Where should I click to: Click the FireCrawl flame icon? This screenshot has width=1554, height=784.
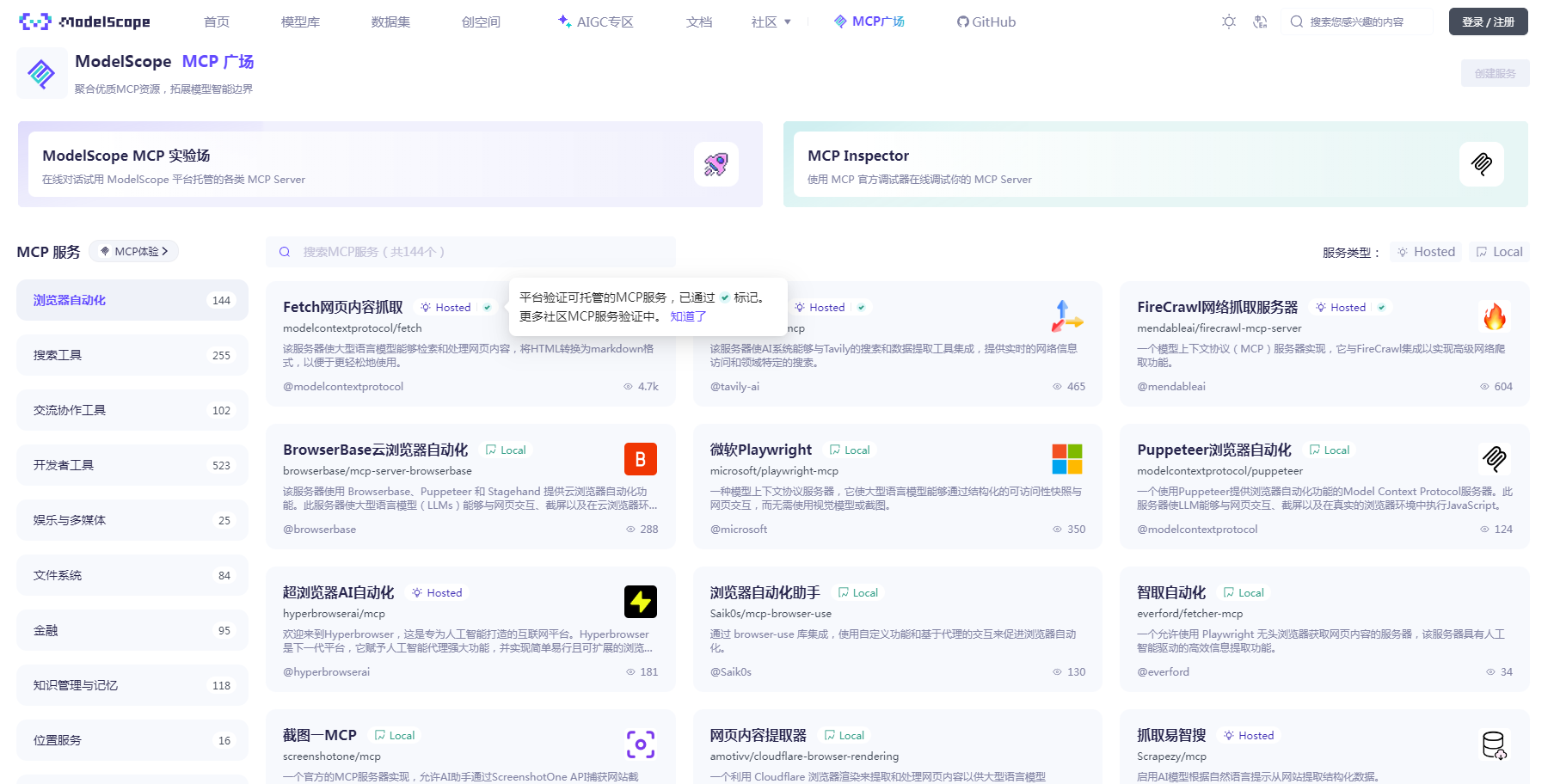1494,316
